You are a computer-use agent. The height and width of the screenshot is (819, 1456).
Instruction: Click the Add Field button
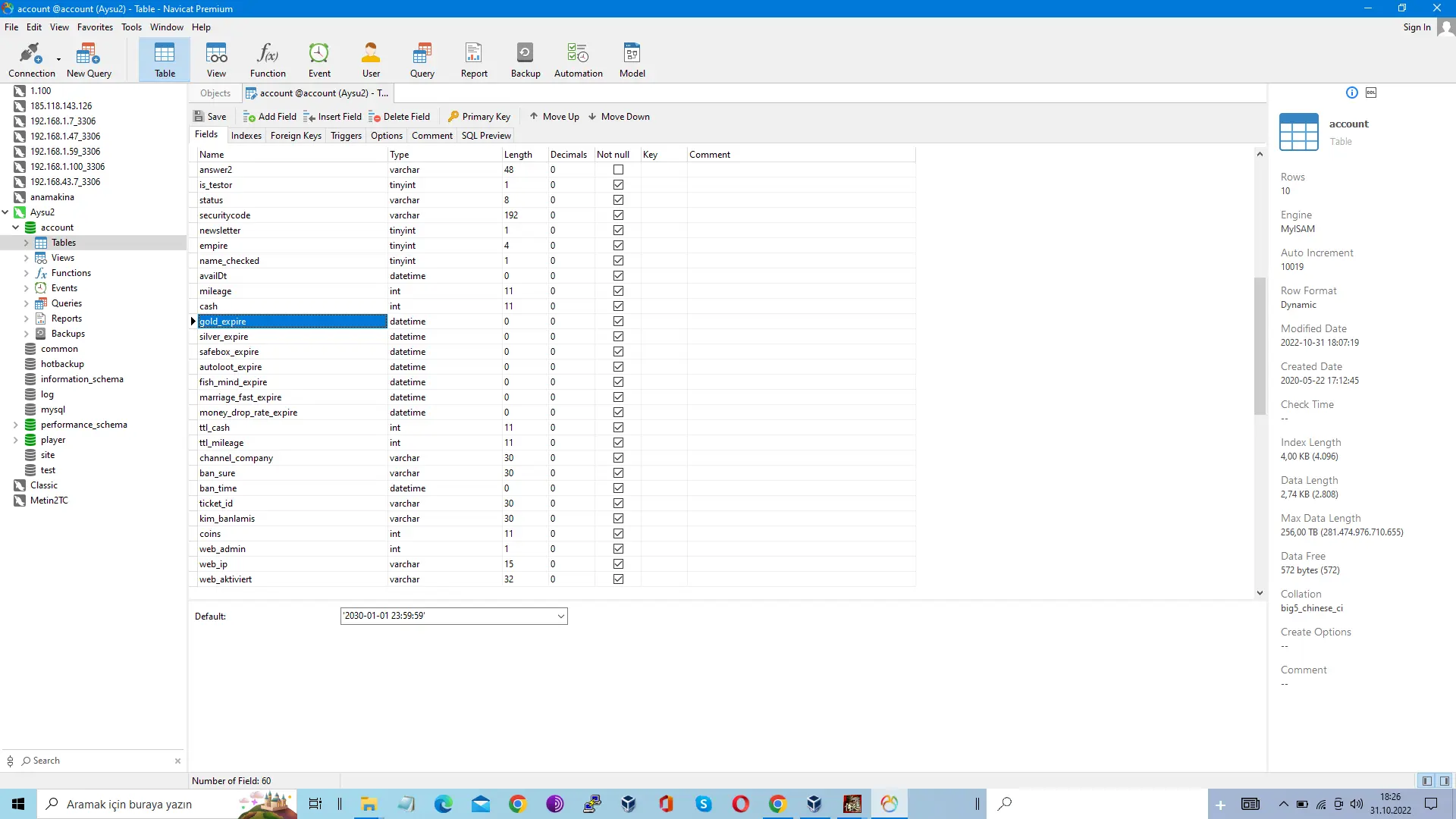pos(270,117)
